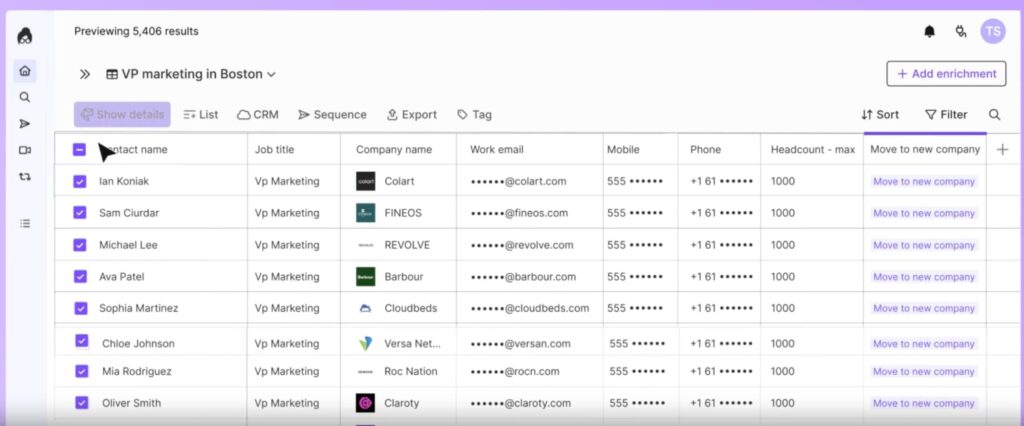Click the notification bell icon
Viewport: 1024px width, 426px height.
click(x=930, y=32)
